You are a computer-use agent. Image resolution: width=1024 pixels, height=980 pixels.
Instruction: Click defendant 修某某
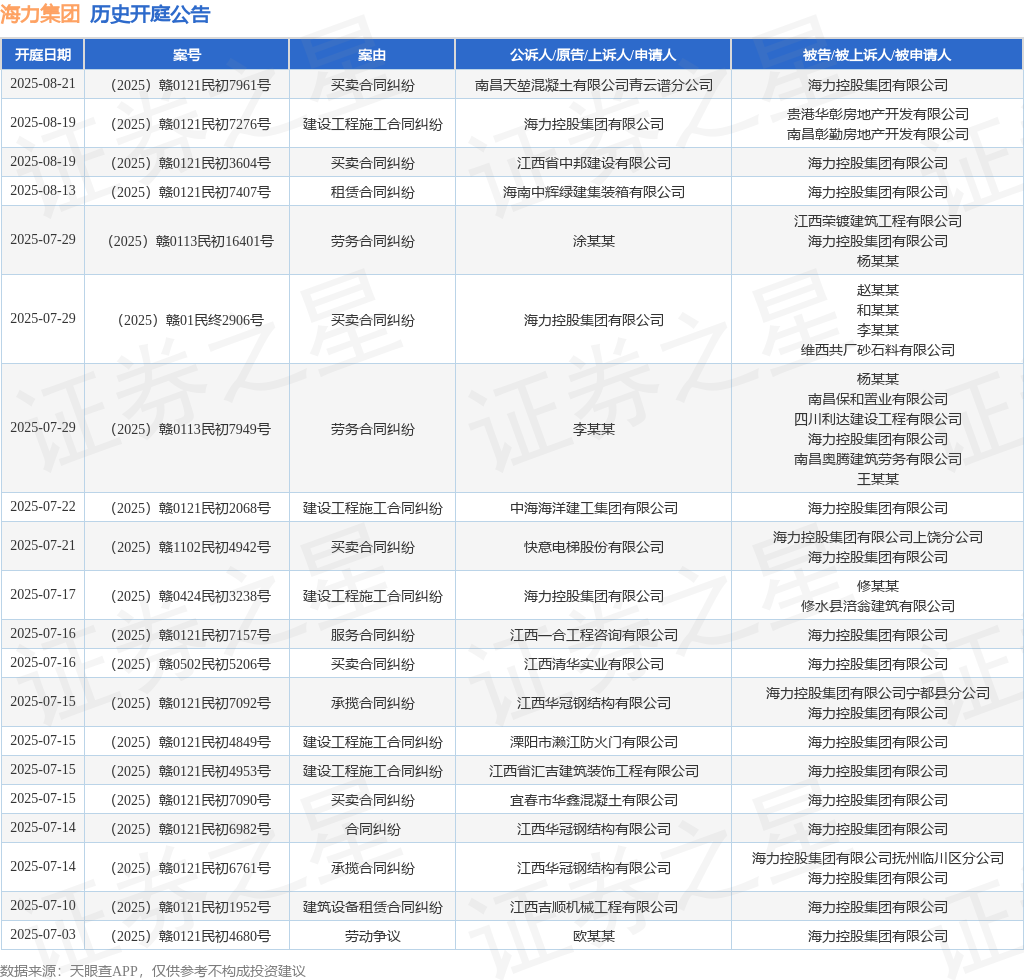point(878,586)
